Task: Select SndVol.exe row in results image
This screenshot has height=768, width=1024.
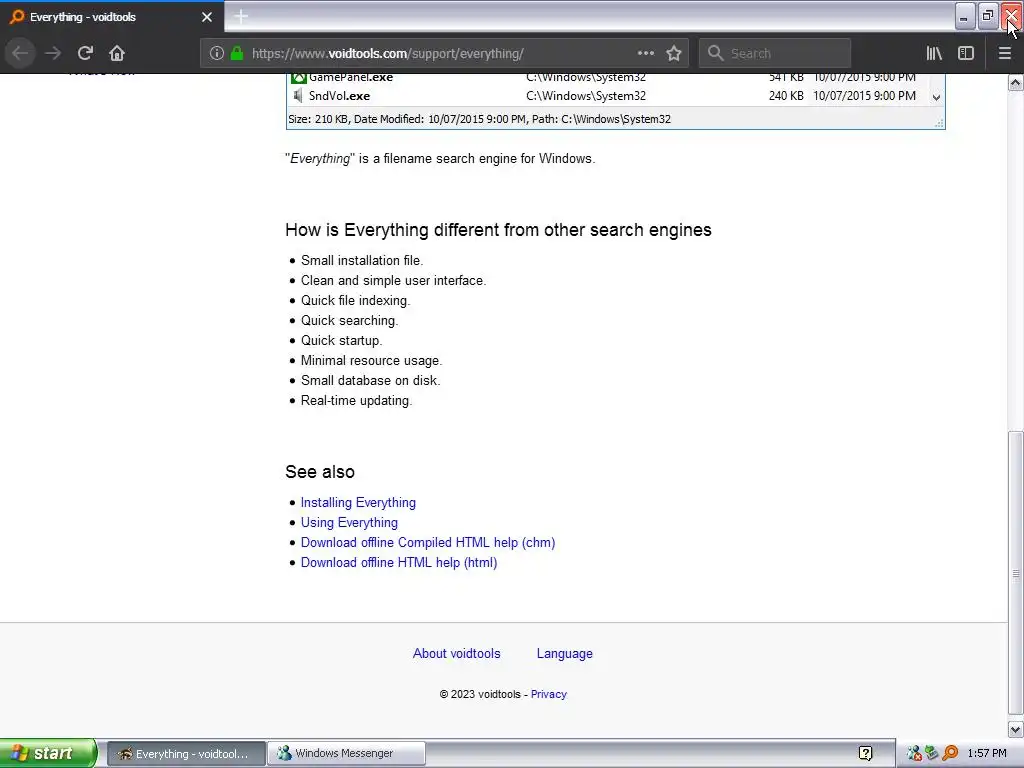Action: [608, 96]
